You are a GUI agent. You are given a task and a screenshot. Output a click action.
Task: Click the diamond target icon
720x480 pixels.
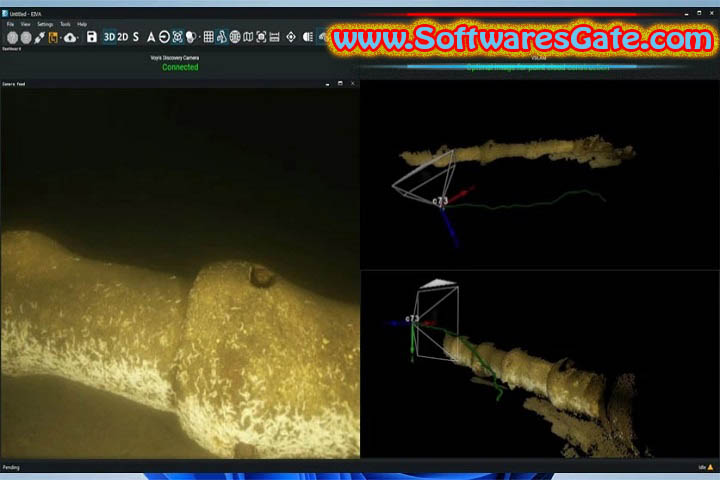(291, 37)
